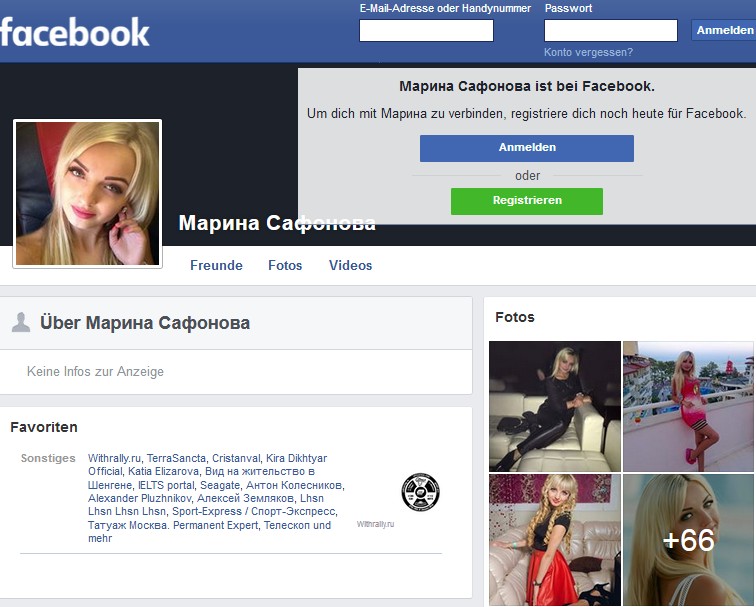Open the Alexander Pluzhnikov link
Viewport: 756px width, 607px height.
pyautogui.click(x=140, y=498)
